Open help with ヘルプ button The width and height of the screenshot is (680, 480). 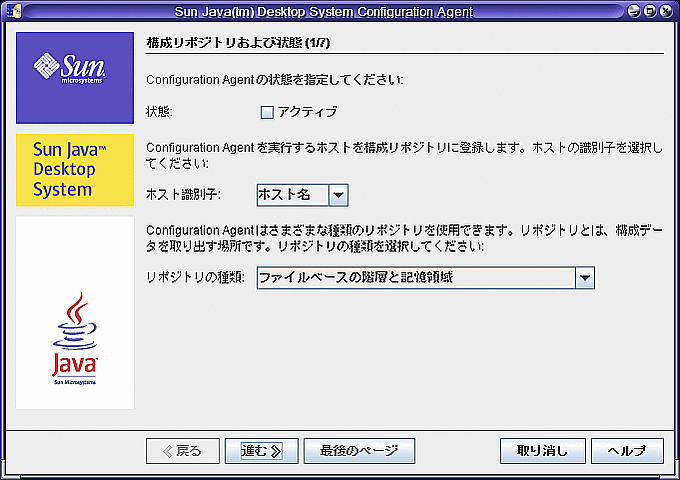click(x=627, y=451)
